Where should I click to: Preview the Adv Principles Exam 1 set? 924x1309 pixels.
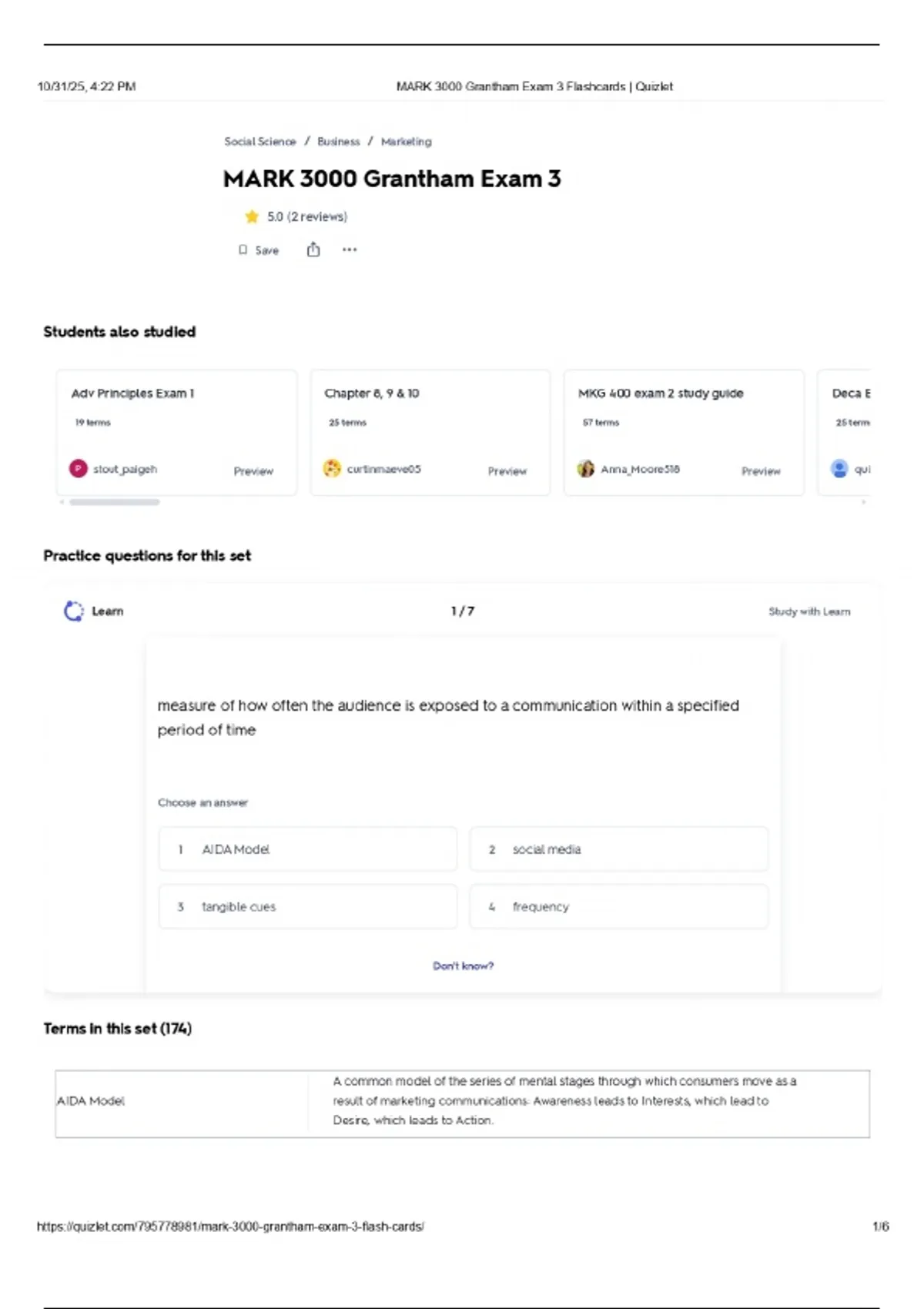coord(253,471)
